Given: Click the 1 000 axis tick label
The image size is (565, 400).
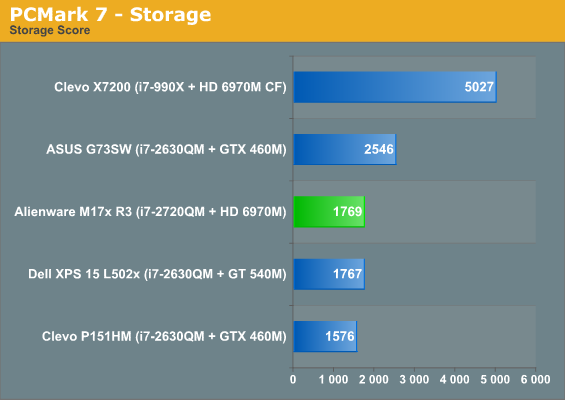Looking at the screenshot, I should pos(333,379).
